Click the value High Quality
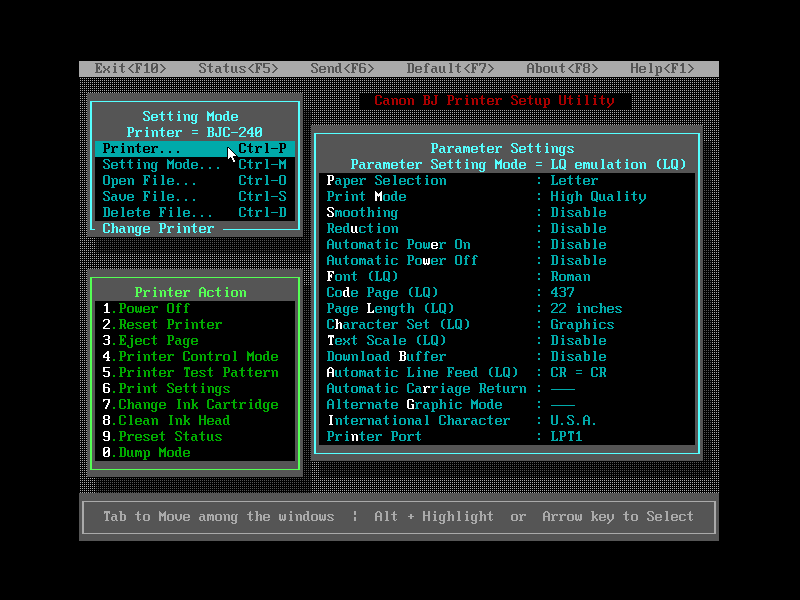Screen dimensions: 800x600 pos(598,196)
